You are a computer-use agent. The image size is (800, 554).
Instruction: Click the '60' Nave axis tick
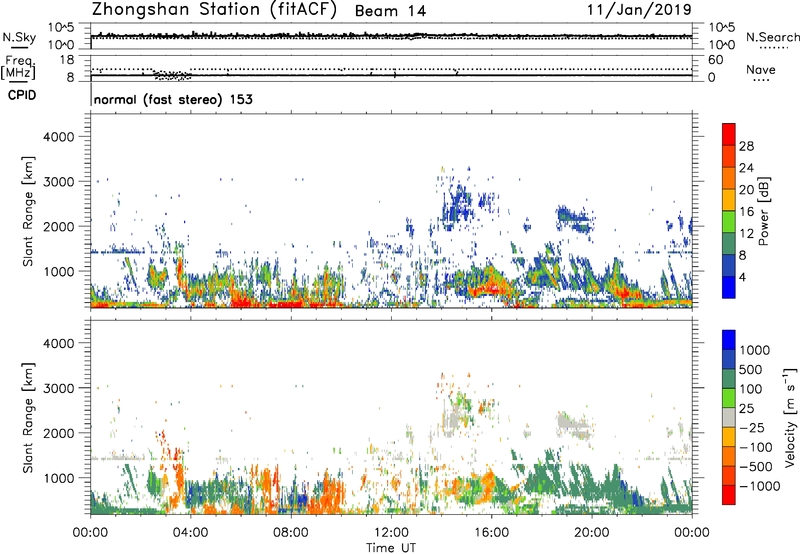(715, 60)
